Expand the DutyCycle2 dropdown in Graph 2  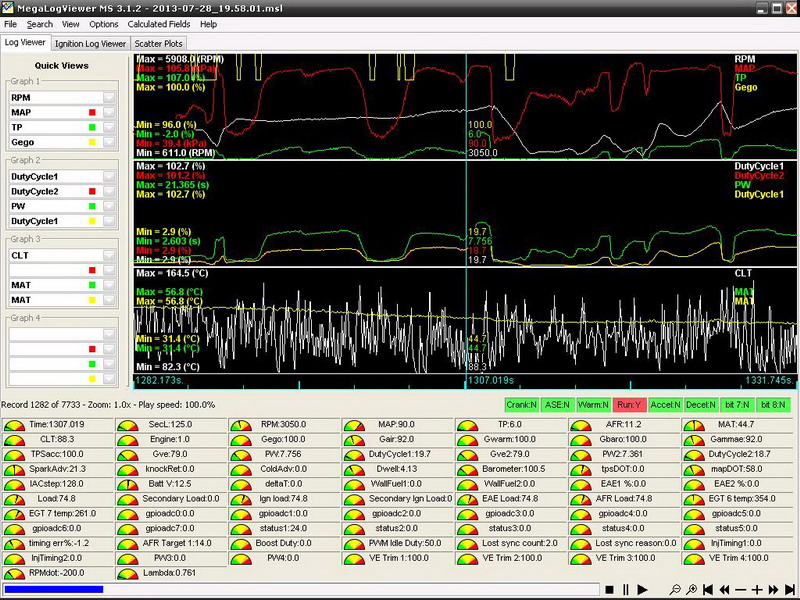tap(110, 191)
